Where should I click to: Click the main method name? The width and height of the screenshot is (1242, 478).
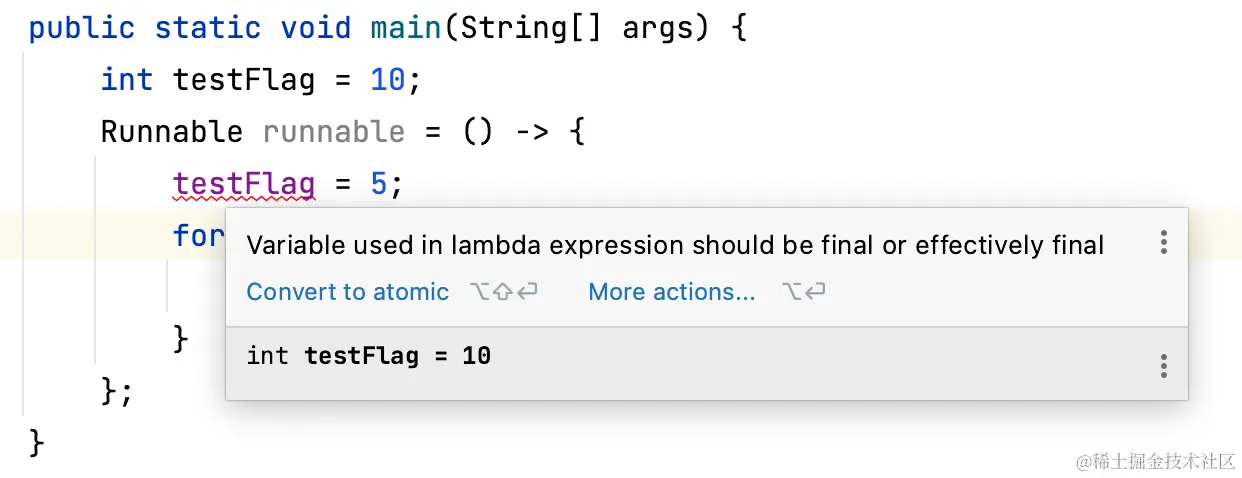click(x=406, y=27)
